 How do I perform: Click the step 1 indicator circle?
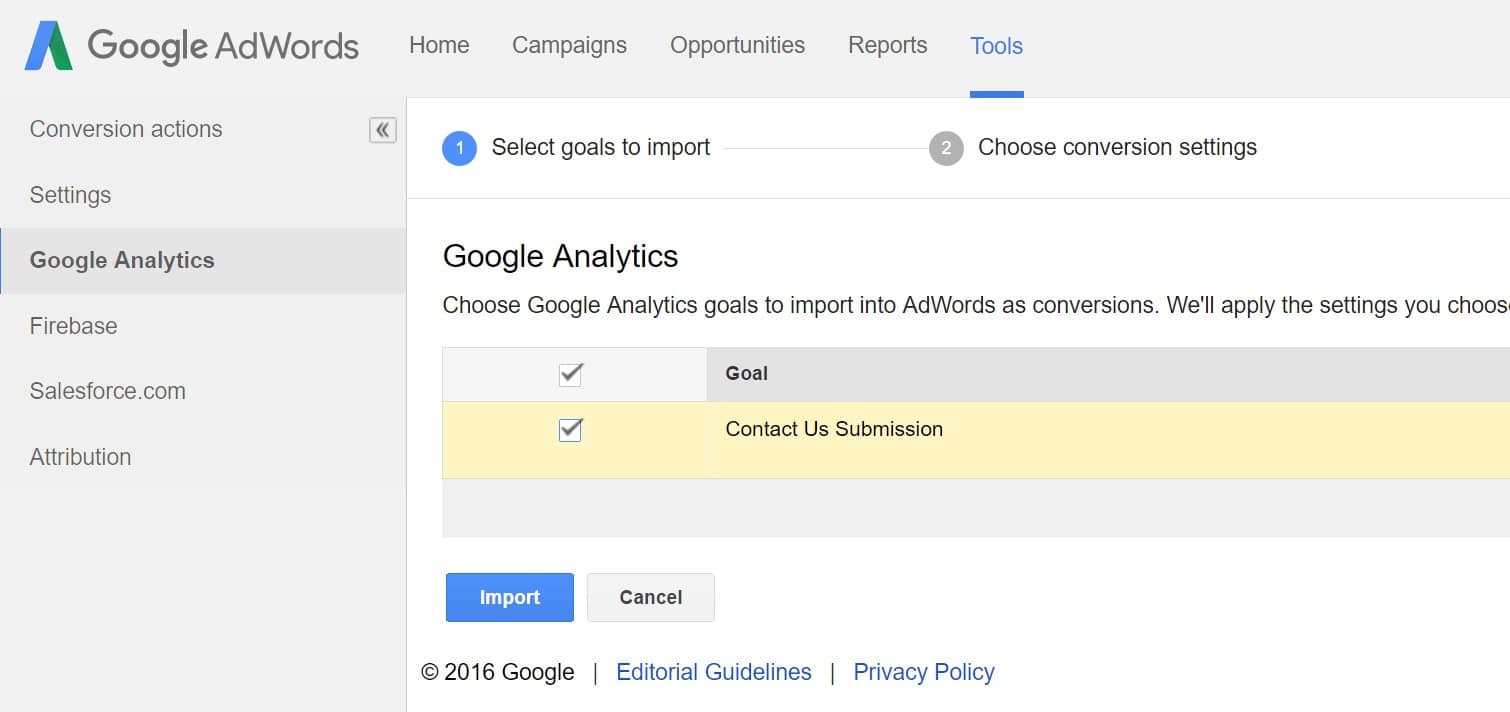coord(460,147)
